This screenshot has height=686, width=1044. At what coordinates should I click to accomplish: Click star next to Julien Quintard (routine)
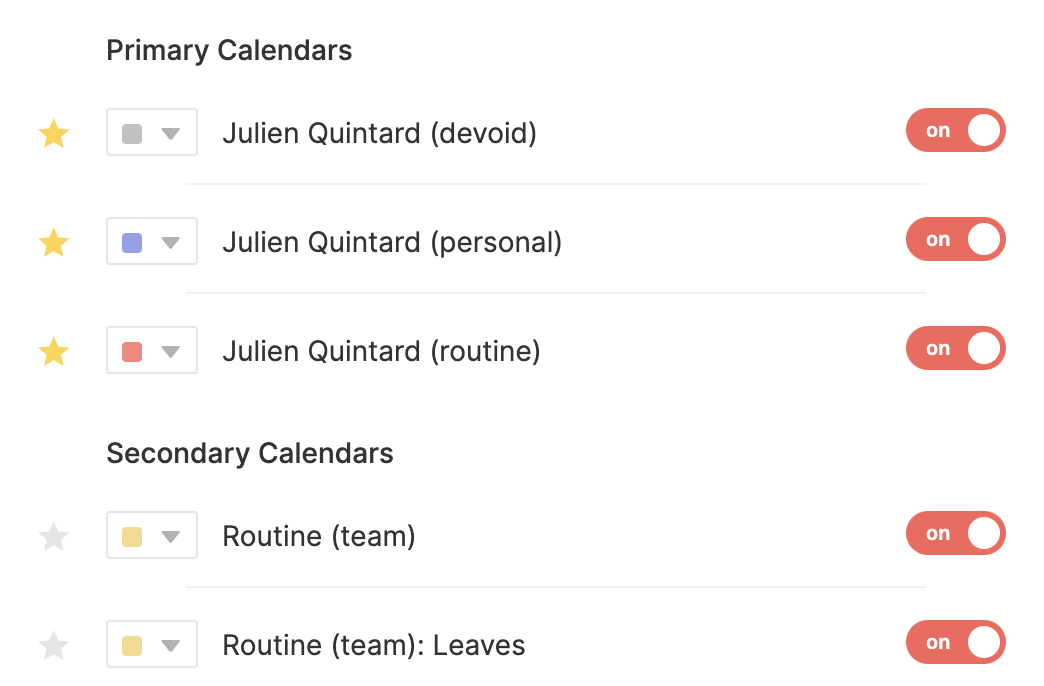(x=53, y=352)
